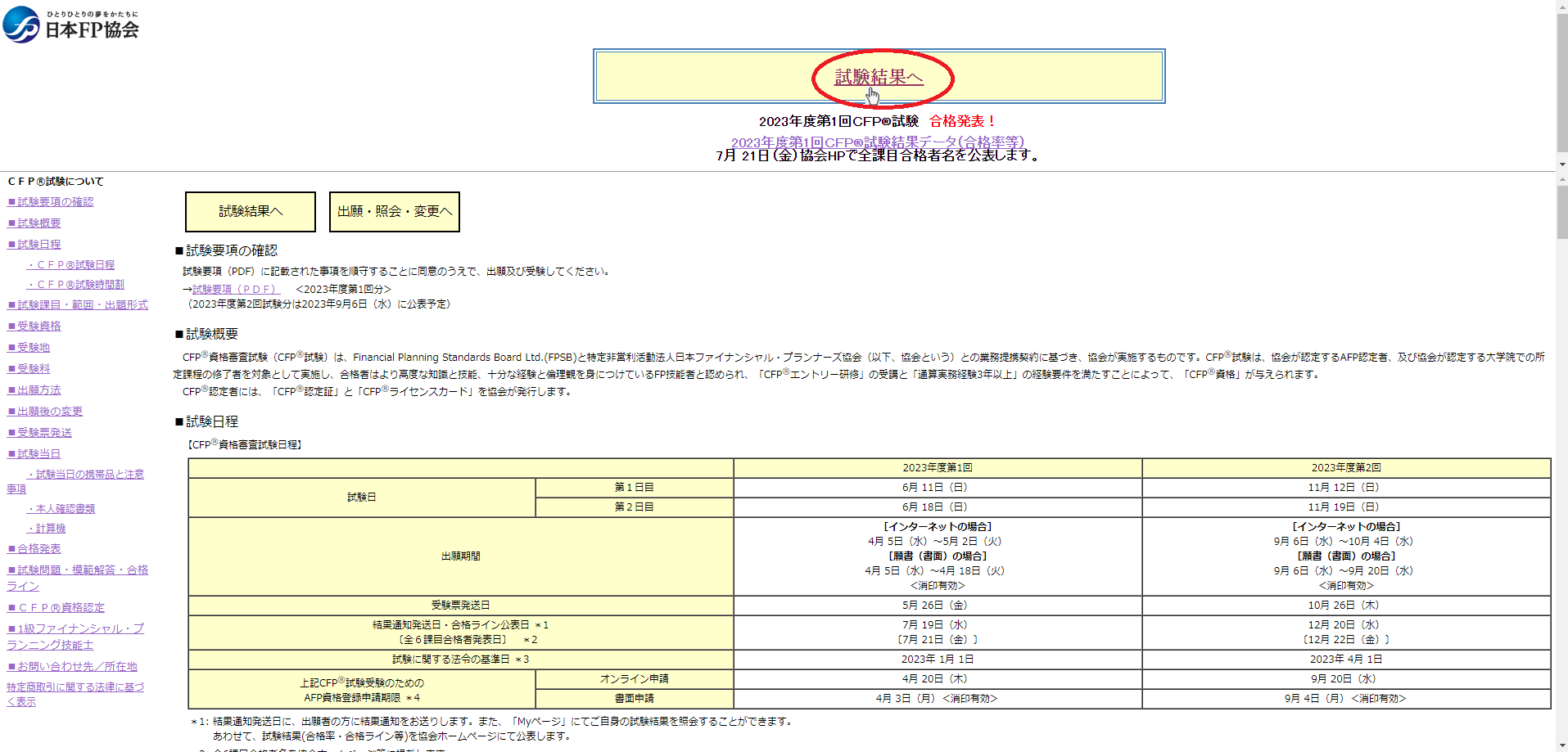1568x752 pixels.
Task: Select cell 11月 12日（日）
Action: pos(1346,488)
